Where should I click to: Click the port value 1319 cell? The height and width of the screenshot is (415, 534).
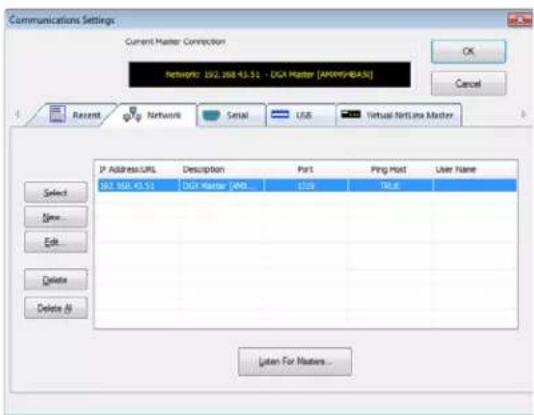(x=306, y=186)
